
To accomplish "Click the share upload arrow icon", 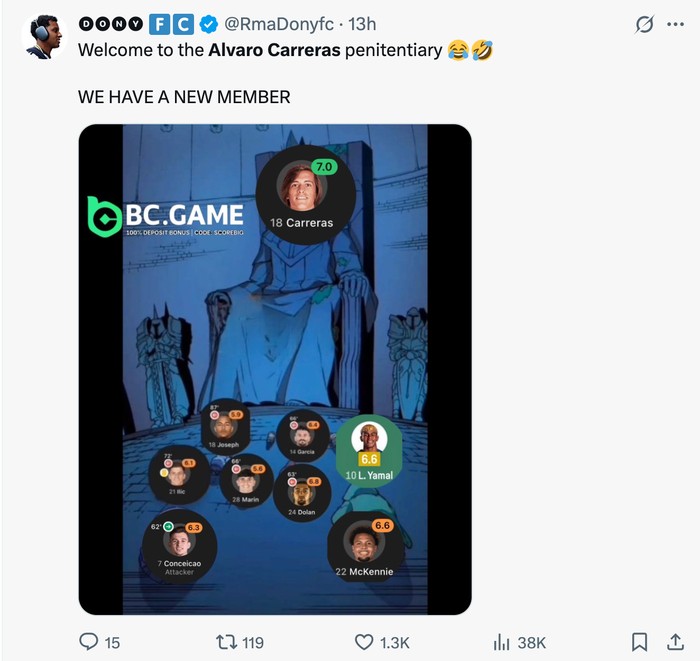I will (675, 642).
